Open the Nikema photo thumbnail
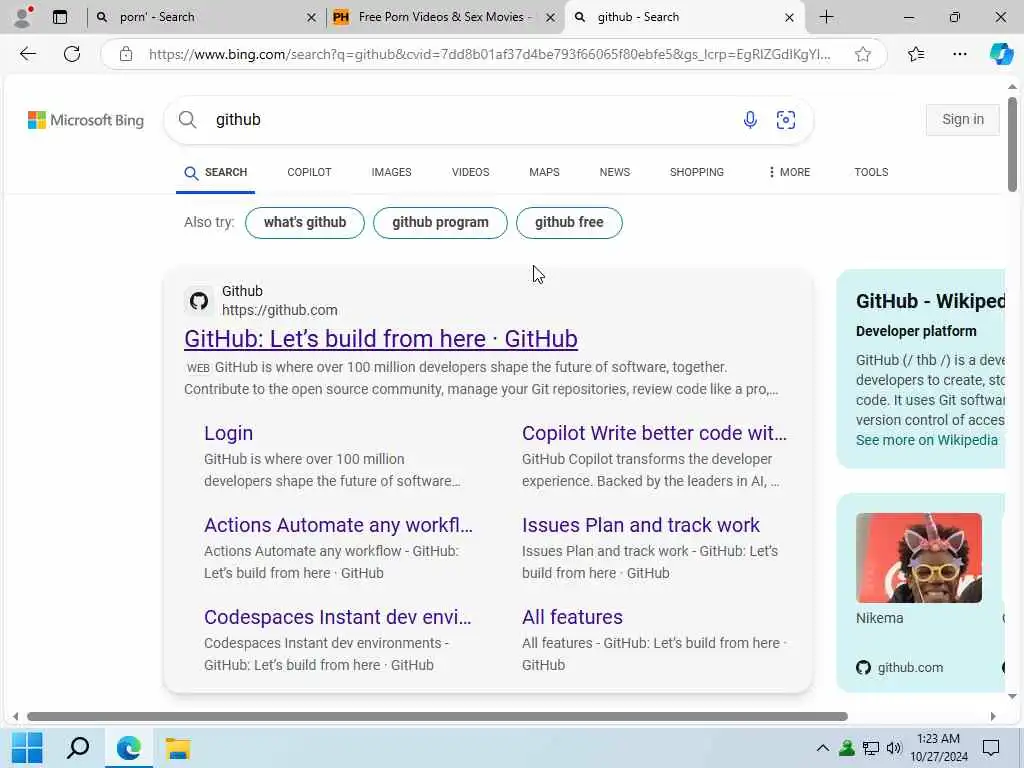The height and width of the screenshot is (768, 1024). pyautogui.click(x=918, y=558)
